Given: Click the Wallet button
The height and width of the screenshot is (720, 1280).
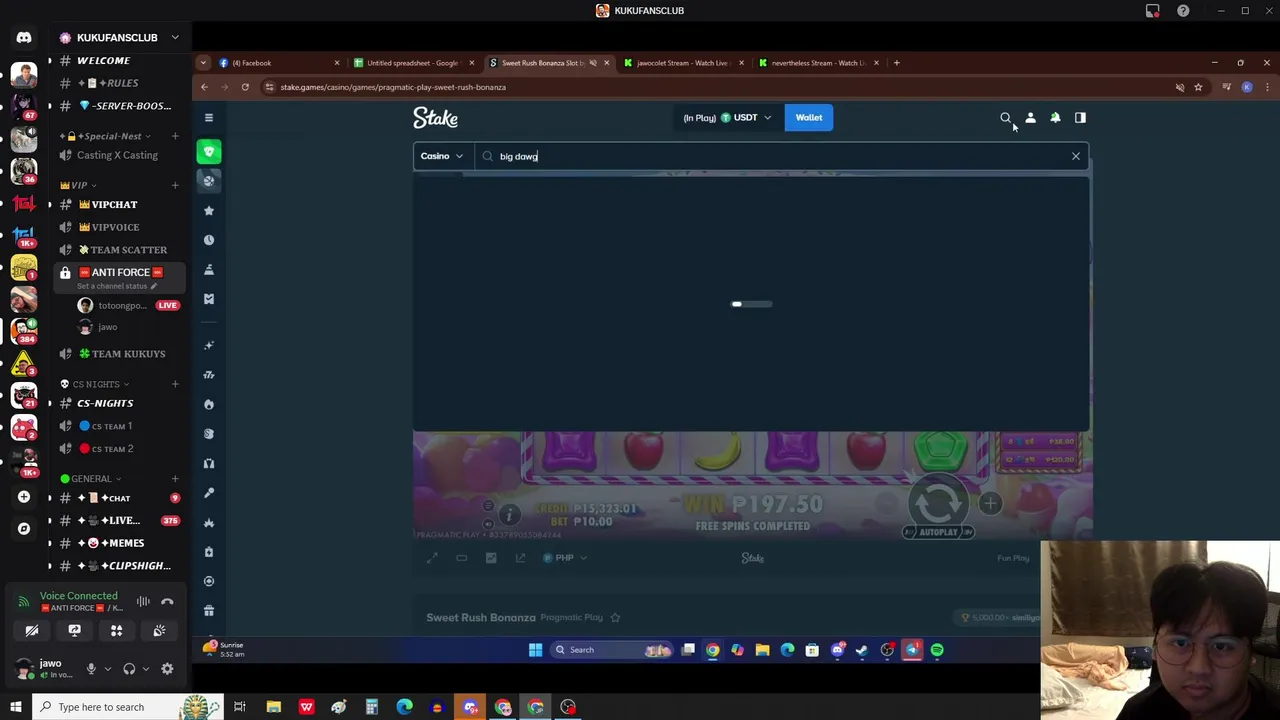Looking at the screenshot, I should [x=808, y=118].
